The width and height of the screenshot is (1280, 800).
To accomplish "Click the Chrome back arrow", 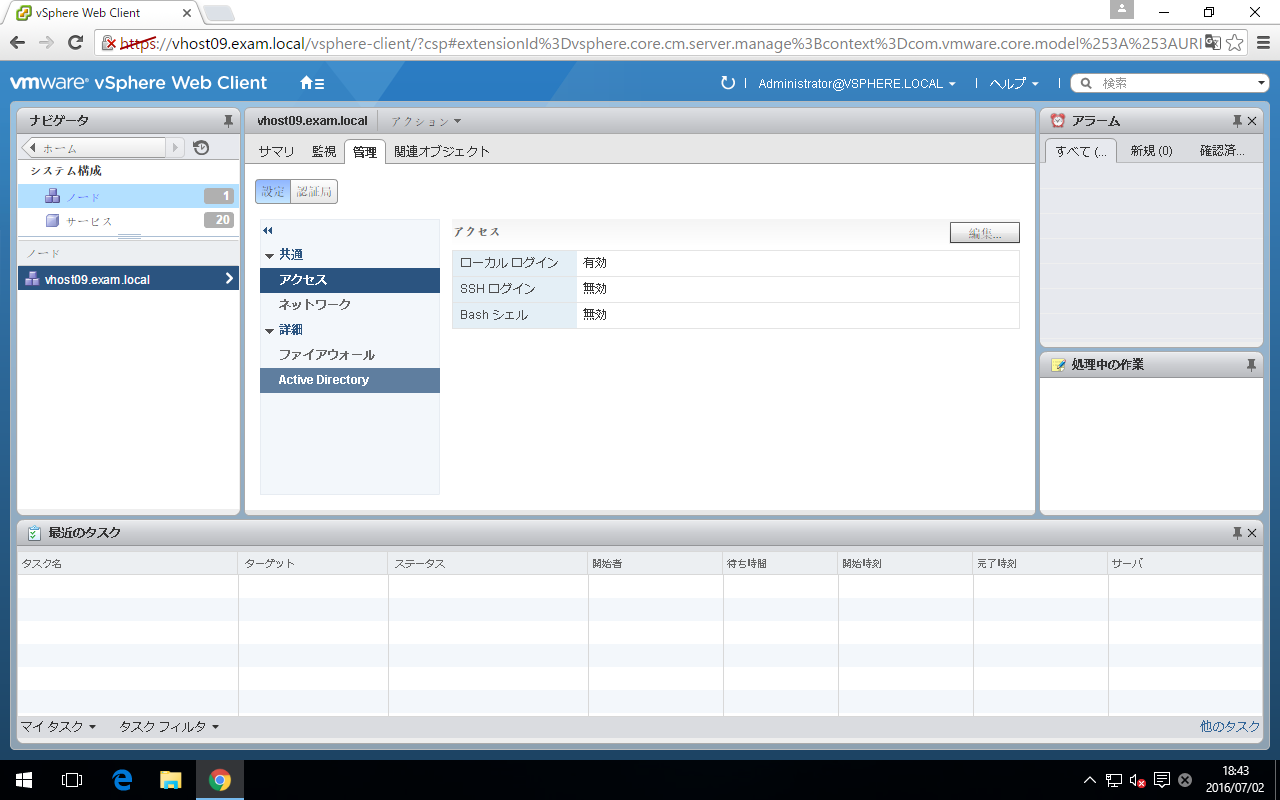I will 17,42.
